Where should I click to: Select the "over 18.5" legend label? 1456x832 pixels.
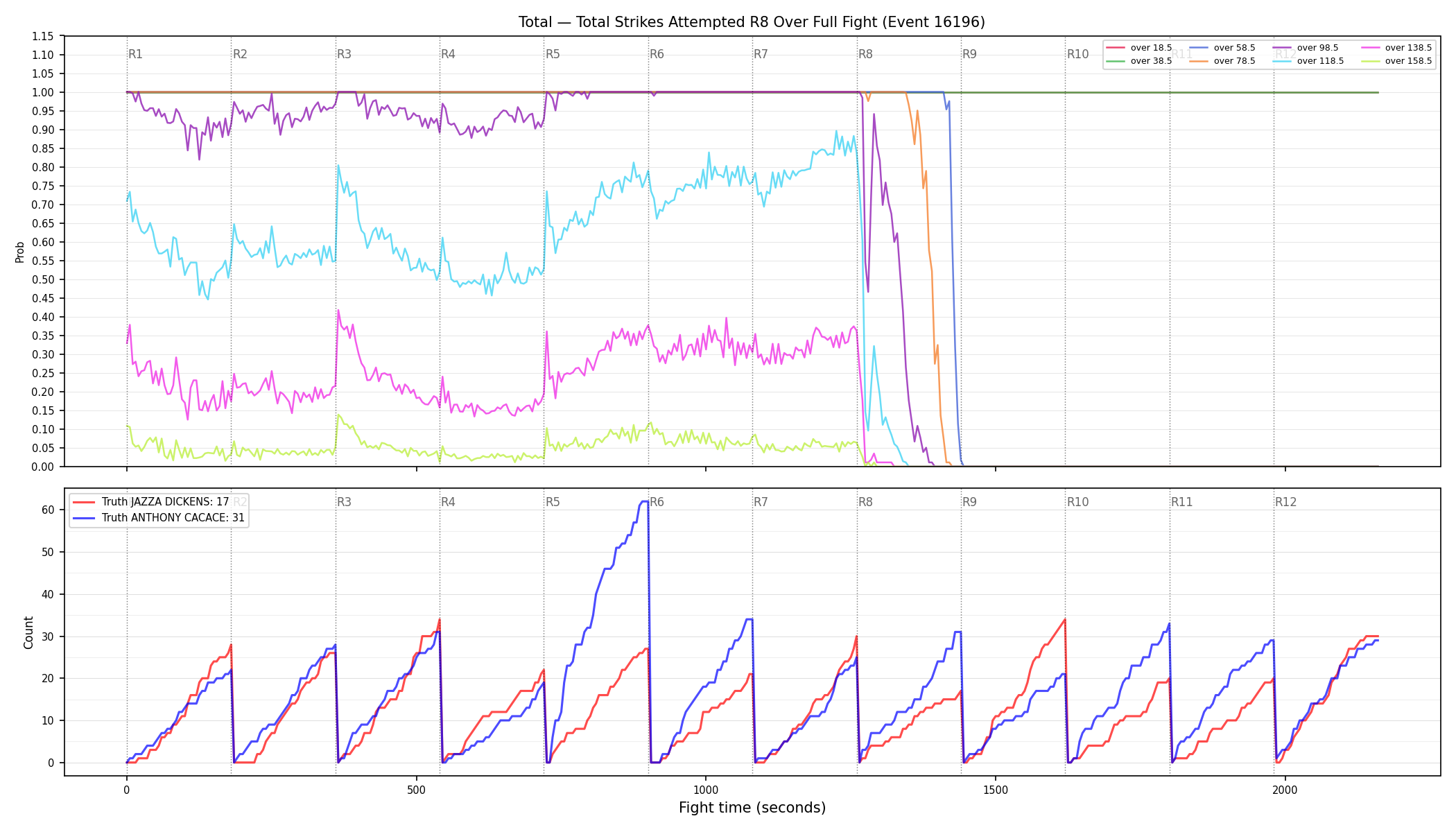(x=1151, y=48)
